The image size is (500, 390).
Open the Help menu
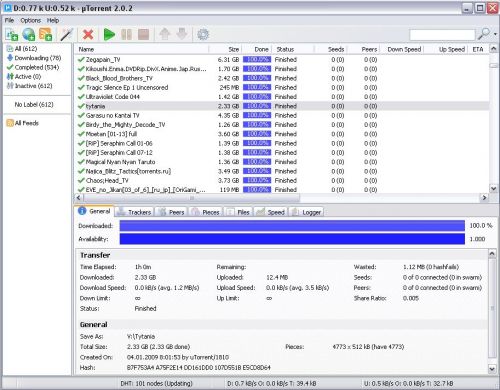[x=53, y=20]
